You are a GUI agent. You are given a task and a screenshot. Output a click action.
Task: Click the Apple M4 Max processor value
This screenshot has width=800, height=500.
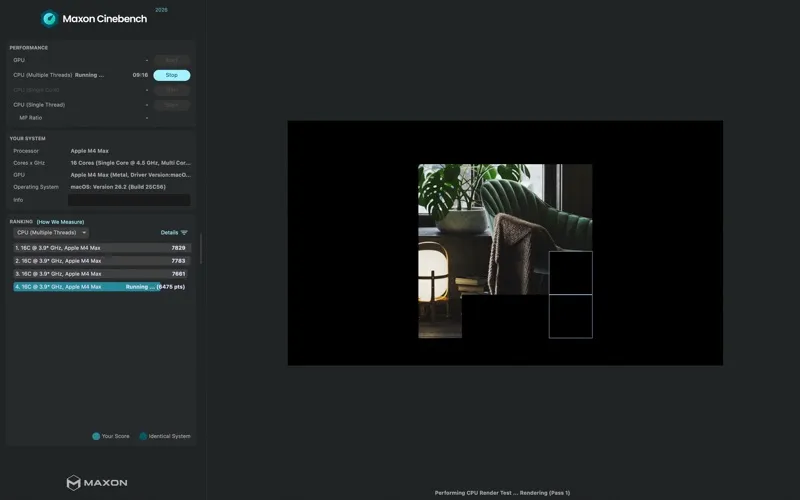coord(89,151)
